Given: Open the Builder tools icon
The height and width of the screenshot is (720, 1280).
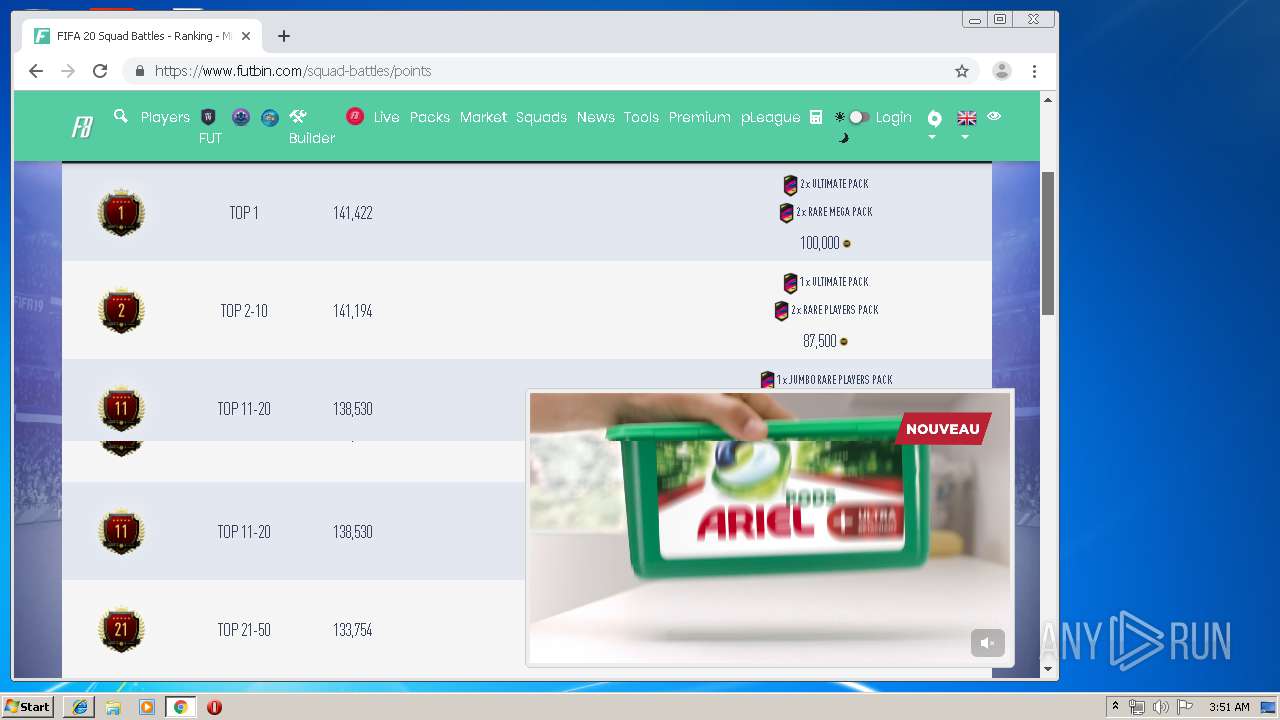Looking at the screenshot, I should pyautogui.click(x=298, y=116).
